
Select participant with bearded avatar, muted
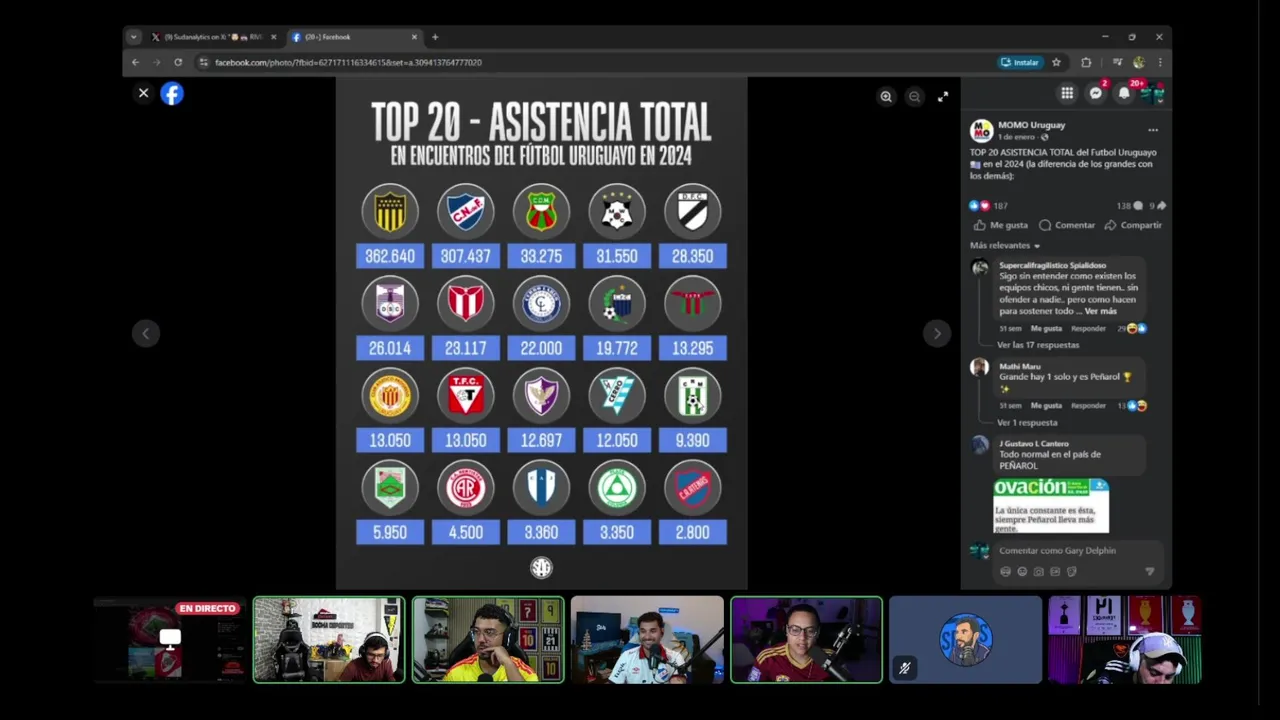(x=965, y=640)
